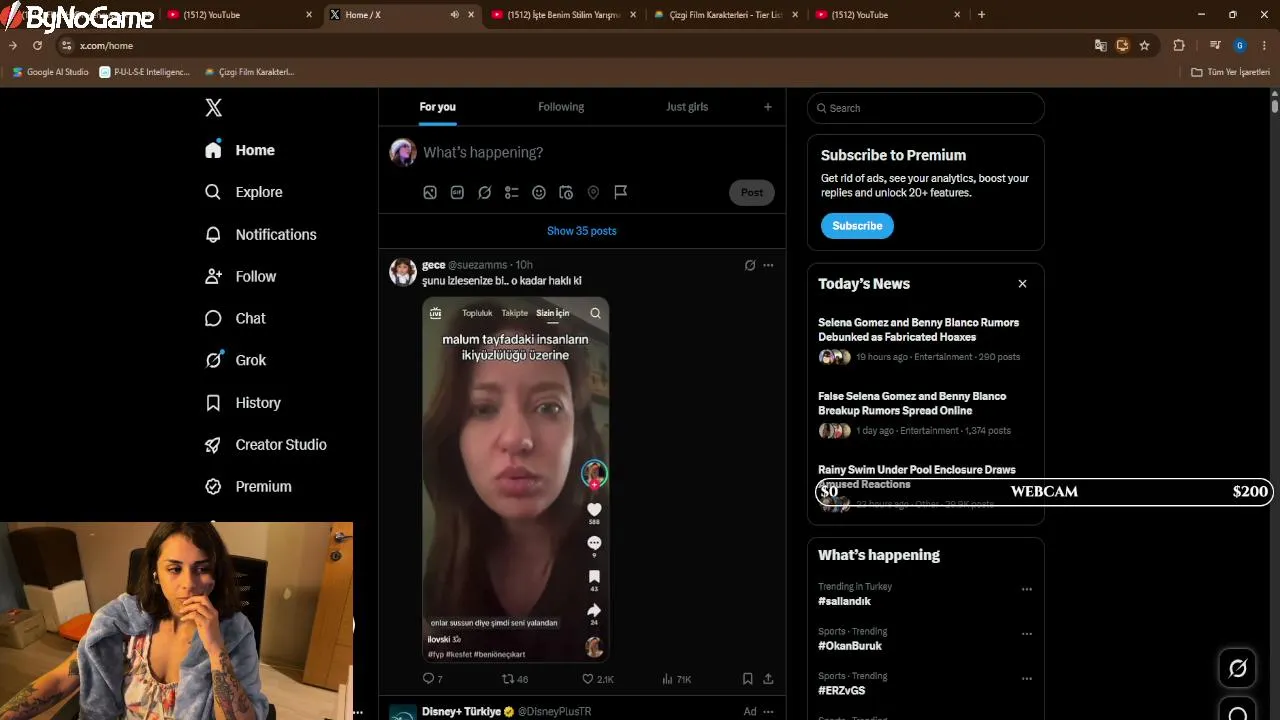Open the Tüm Yer İşaretleri bookmarks folder
The width and height of the screenshot is (1280, 720).
1231,72
